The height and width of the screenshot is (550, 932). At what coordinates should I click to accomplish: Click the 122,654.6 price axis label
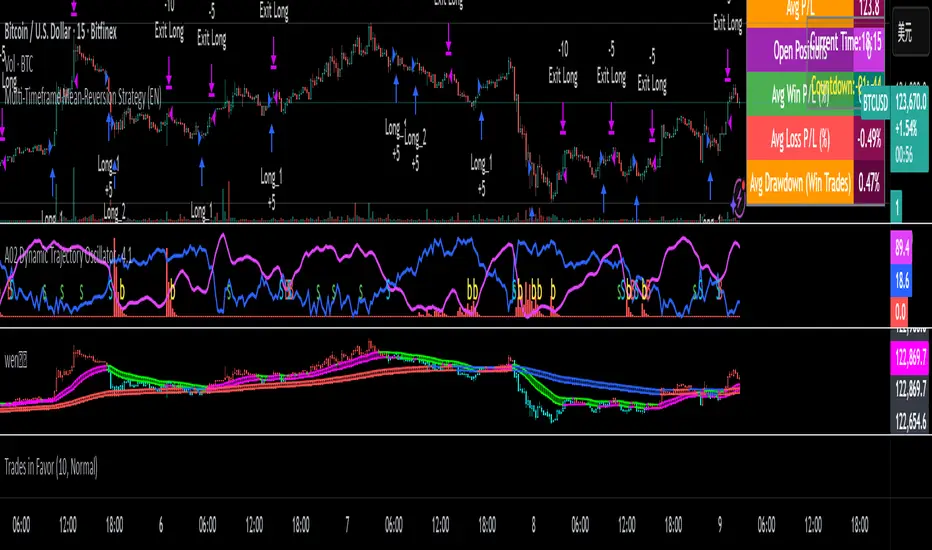[x=910, y=421]
